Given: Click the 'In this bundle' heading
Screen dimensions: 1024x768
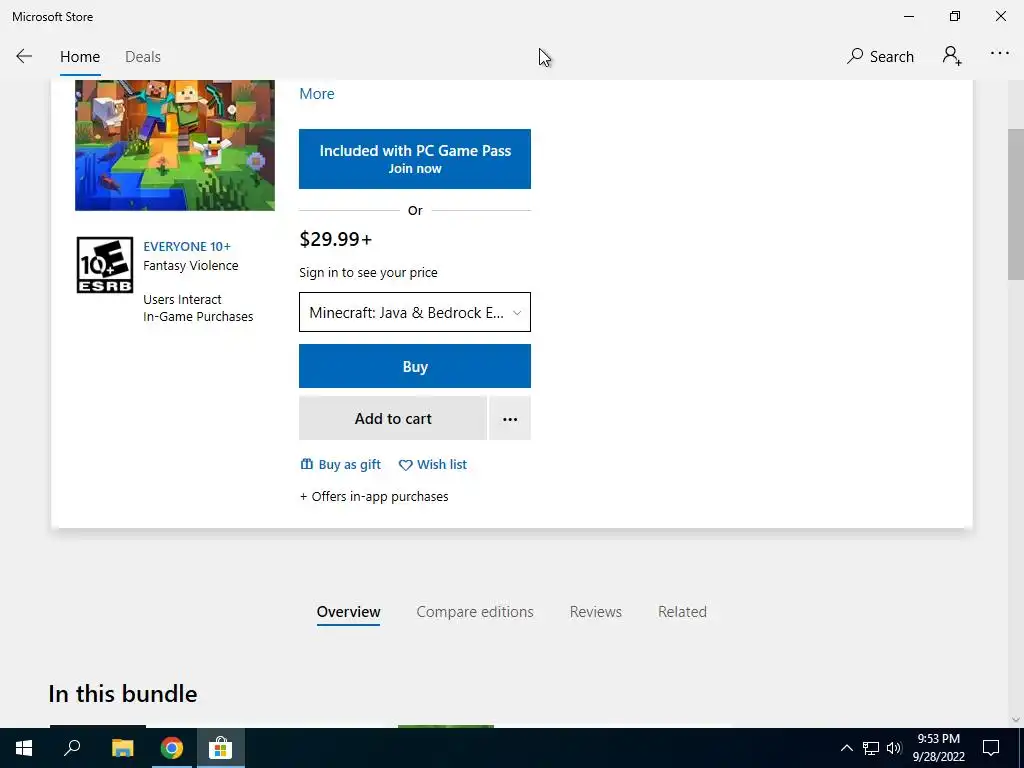Looking at the screenshot, I should 123,694.
